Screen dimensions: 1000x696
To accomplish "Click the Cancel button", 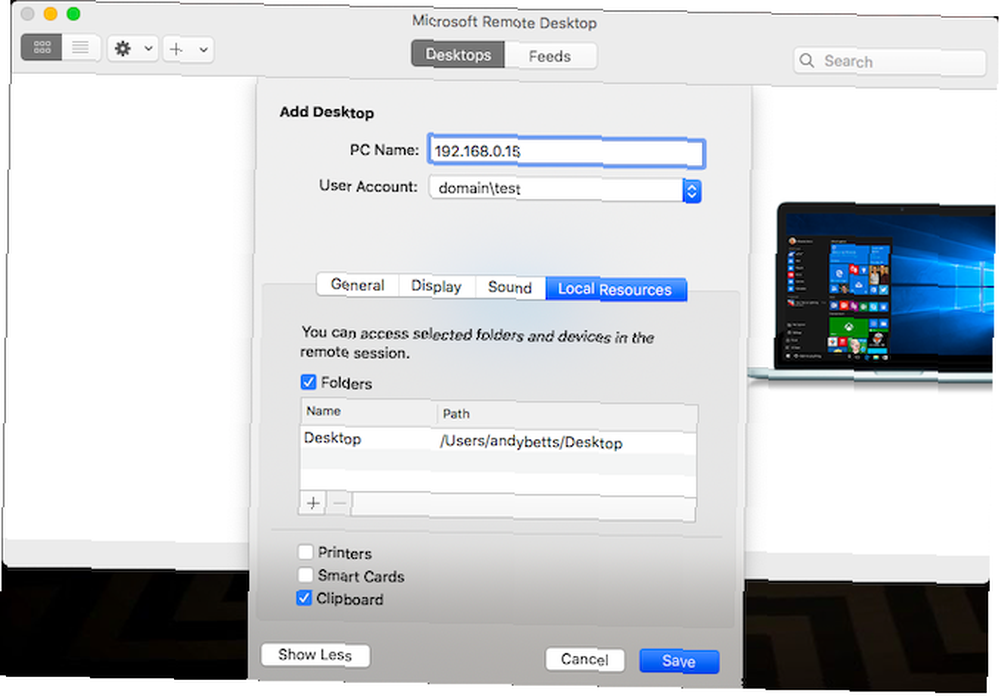I will 585,659.
